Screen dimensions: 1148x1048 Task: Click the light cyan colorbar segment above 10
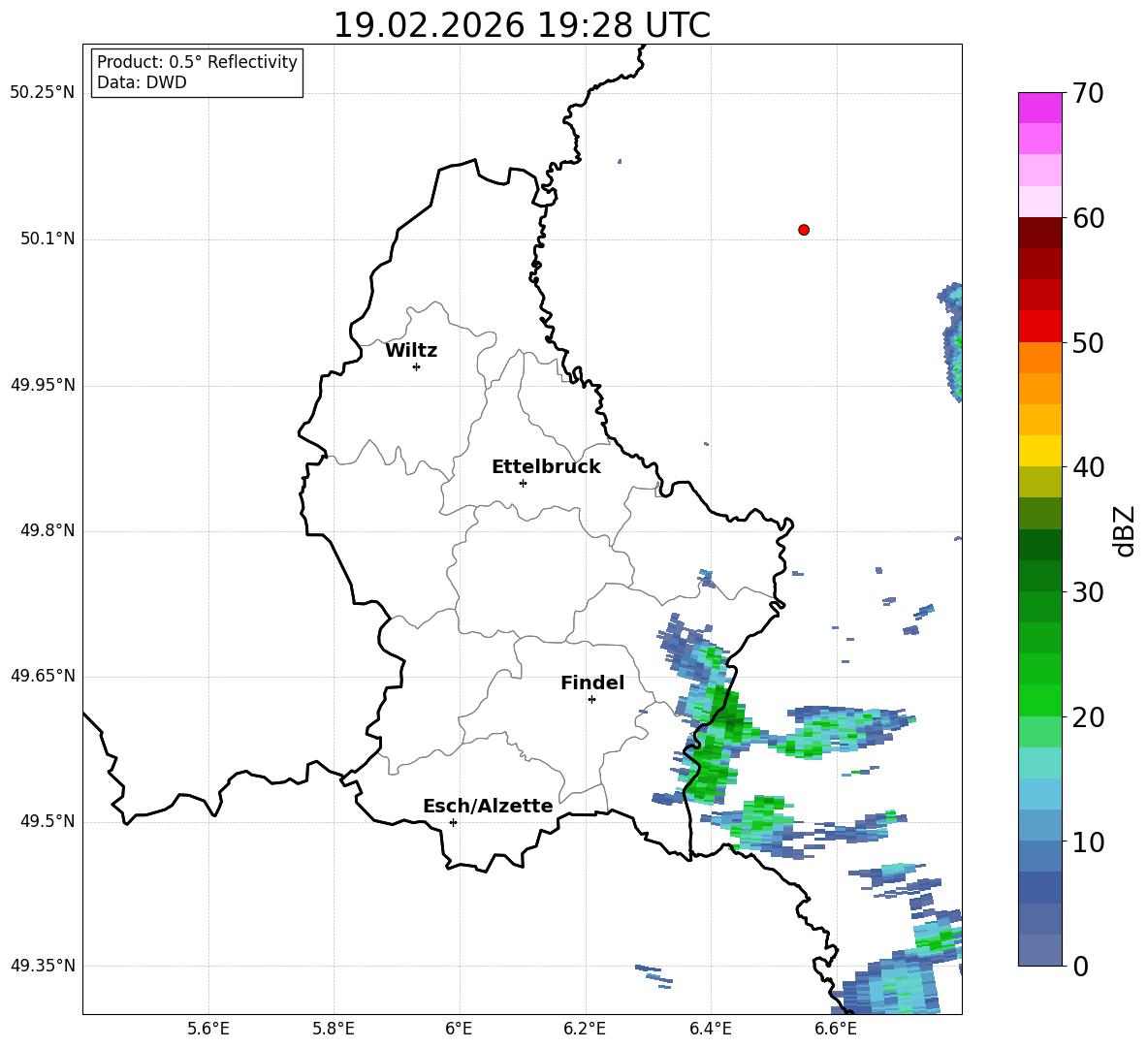1039,794
